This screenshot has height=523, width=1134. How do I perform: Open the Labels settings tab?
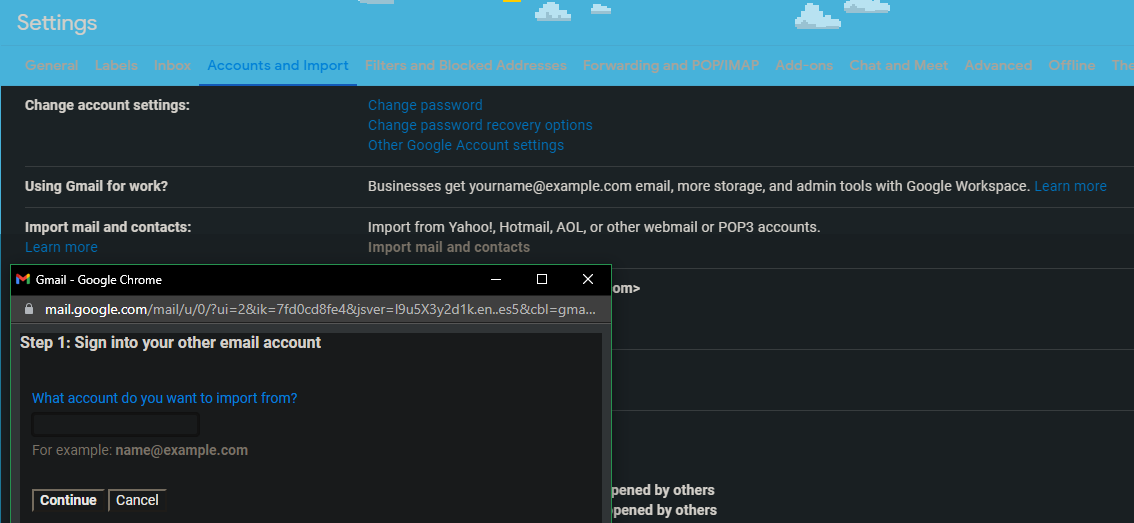tap(116, 65)
